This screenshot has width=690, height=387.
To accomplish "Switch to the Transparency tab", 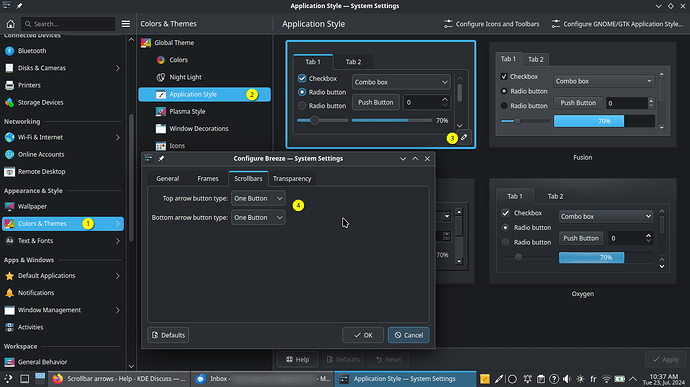I will click(292, 179).
